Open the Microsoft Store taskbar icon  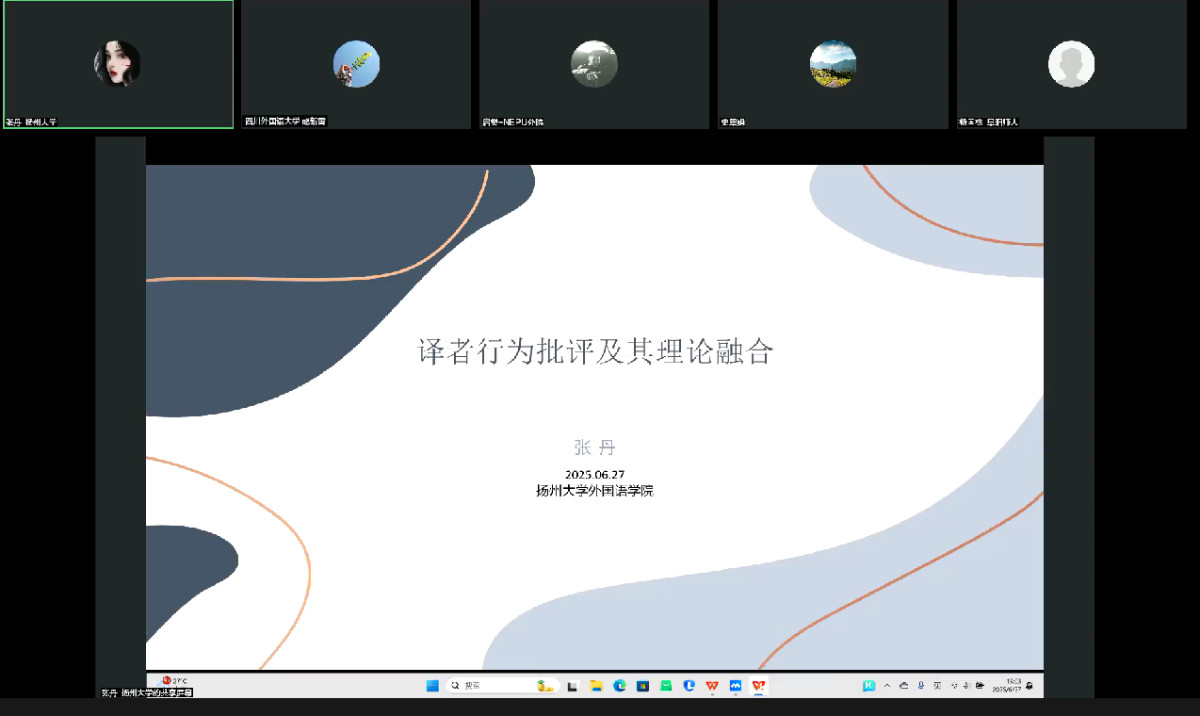click(x=642, y=686)
